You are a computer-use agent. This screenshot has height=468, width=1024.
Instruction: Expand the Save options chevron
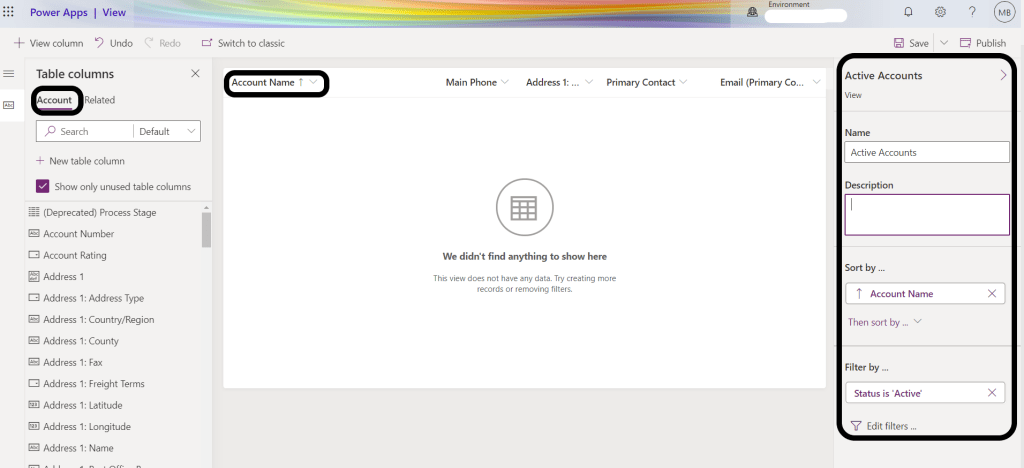click(943, 43)
